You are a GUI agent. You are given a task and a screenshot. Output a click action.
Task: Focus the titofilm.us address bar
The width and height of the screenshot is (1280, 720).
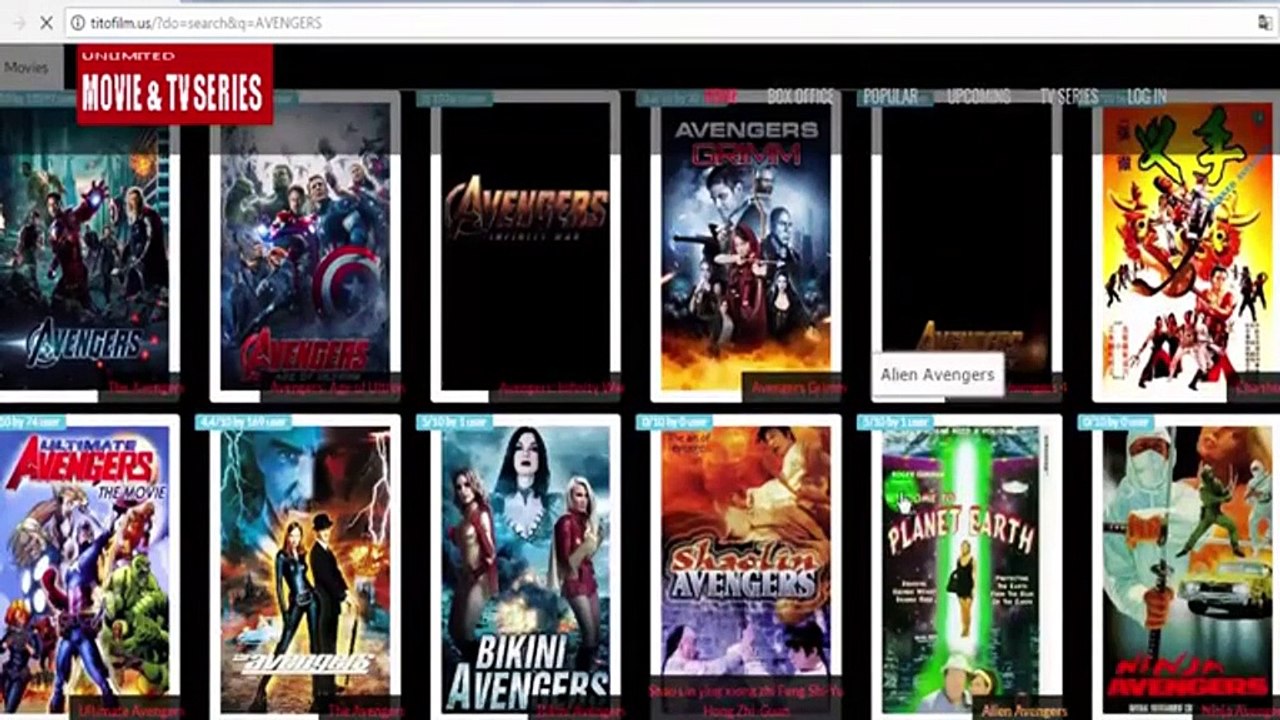(x=660, y=22)
